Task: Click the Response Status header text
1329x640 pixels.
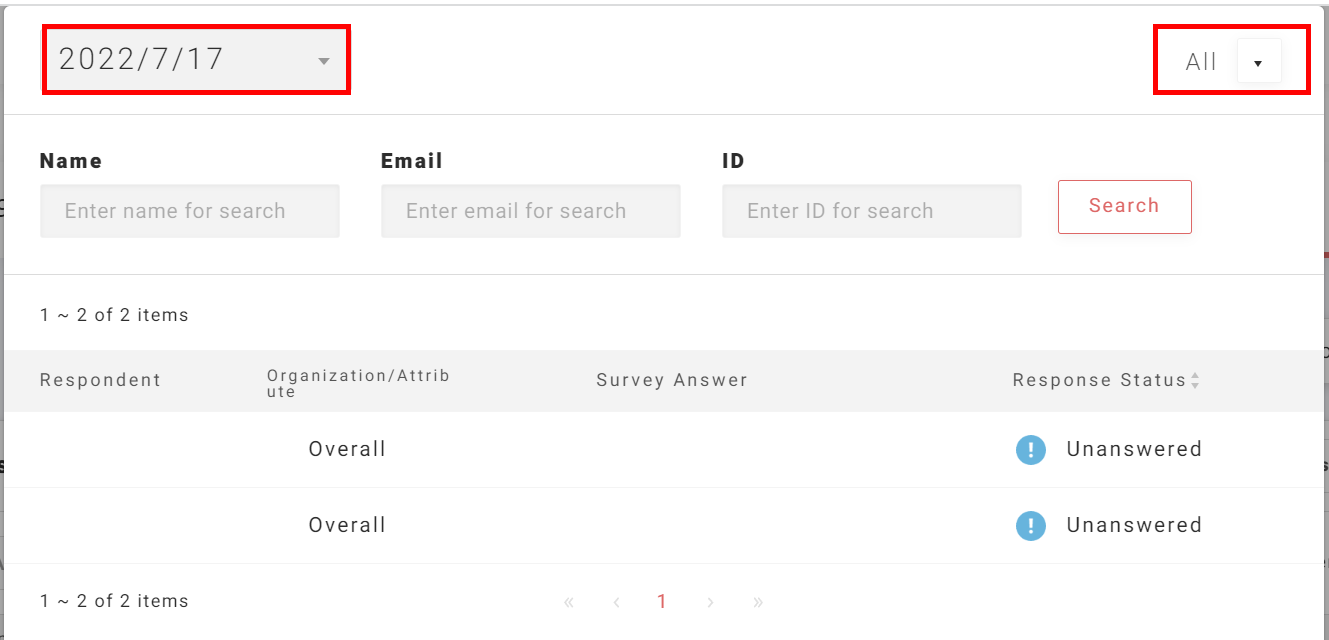Action: pyautogui.click(x=1099, y=380)
